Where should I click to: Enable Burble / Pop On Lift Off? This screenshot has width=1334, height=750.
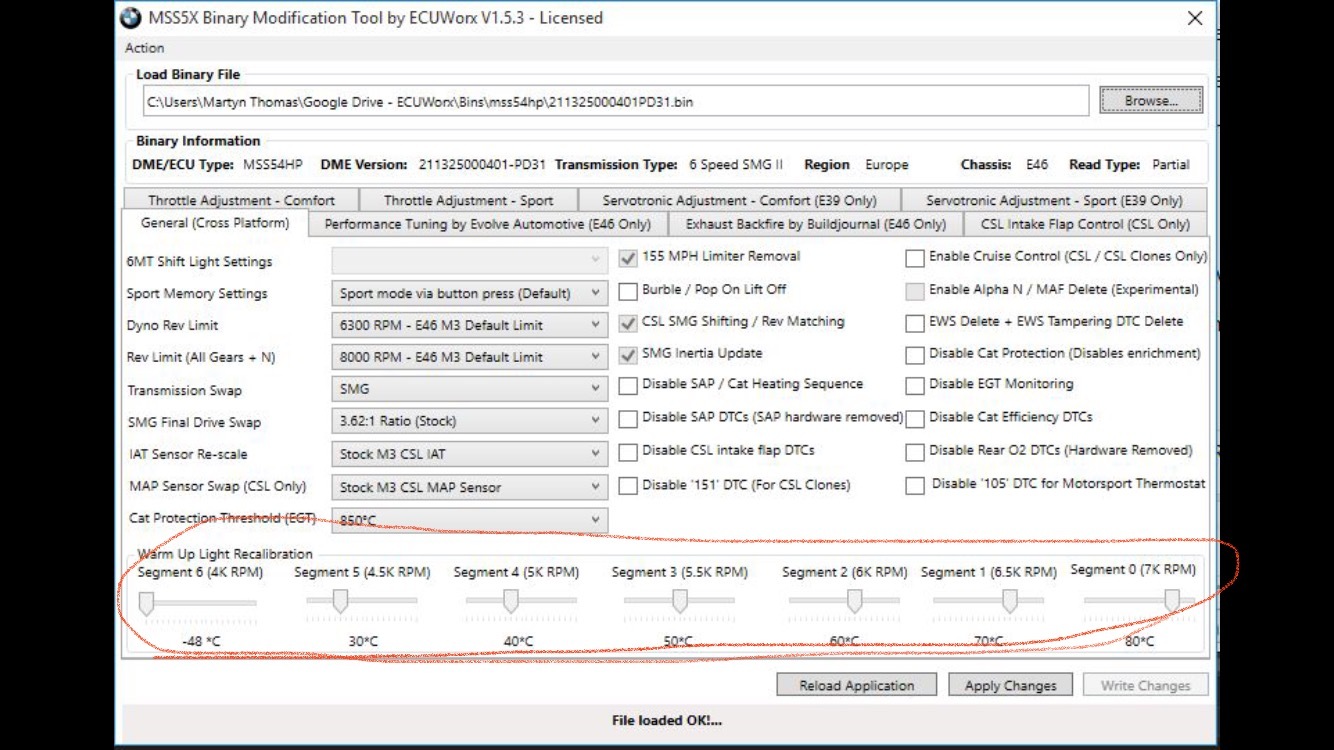628,291
